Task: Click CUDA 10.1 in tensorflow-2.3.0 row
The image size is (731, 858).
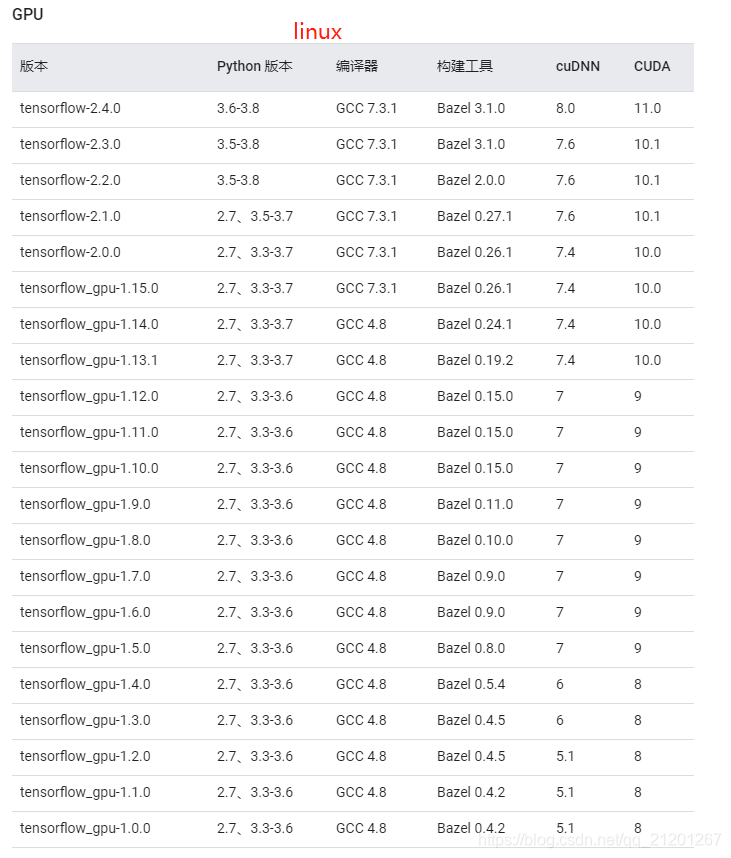Action: point(647,144)
